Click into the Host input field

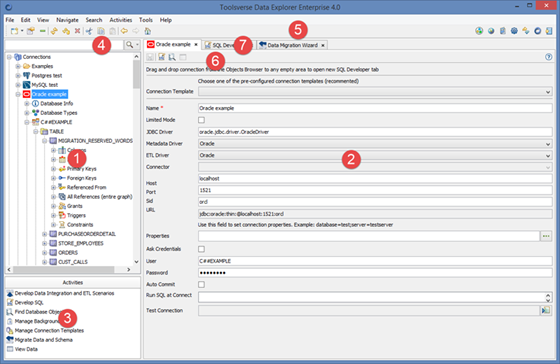(x=375, y=179)
